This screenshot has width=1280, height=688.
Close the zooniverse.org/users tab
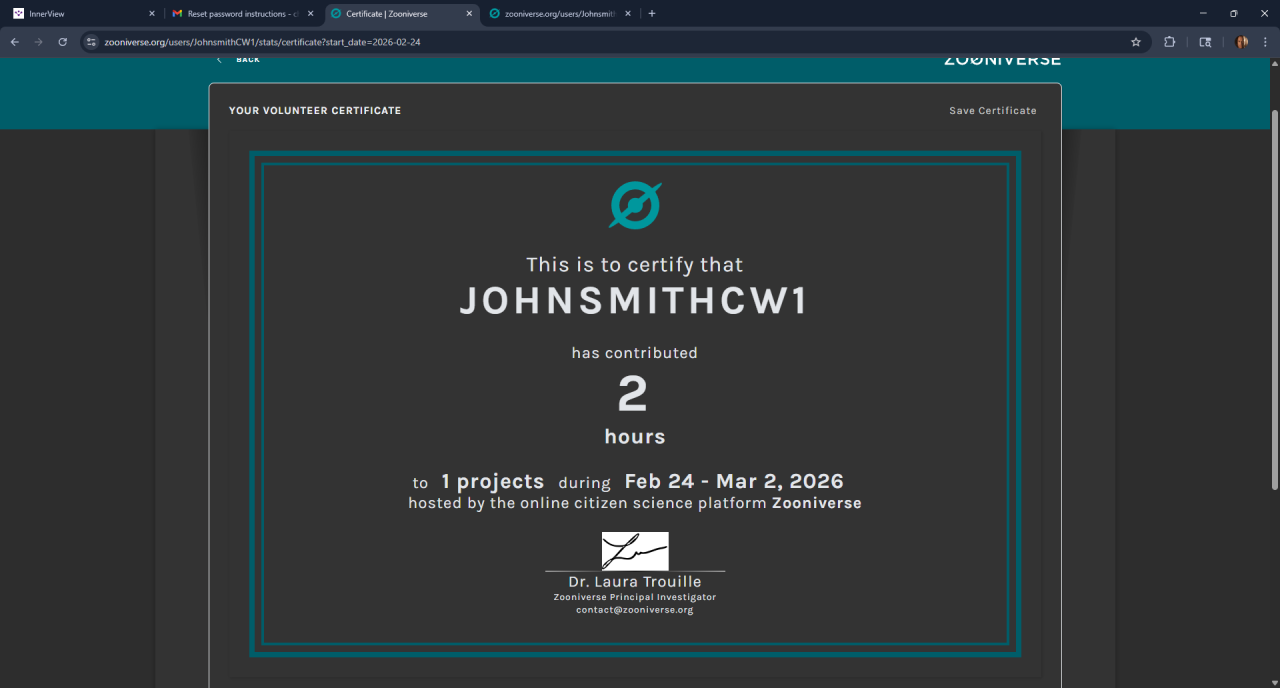pyautogui.click(x=627, y=14)
